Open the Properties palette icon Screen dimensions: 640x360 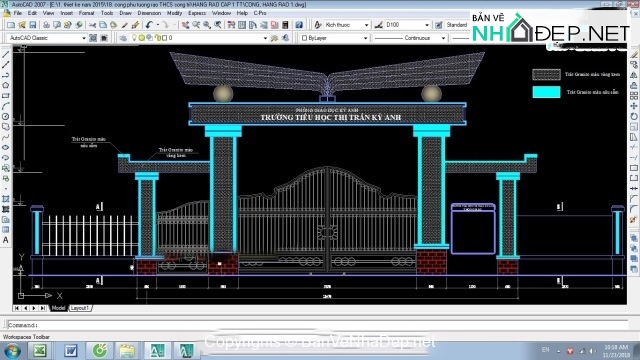[x=231, y=25]
